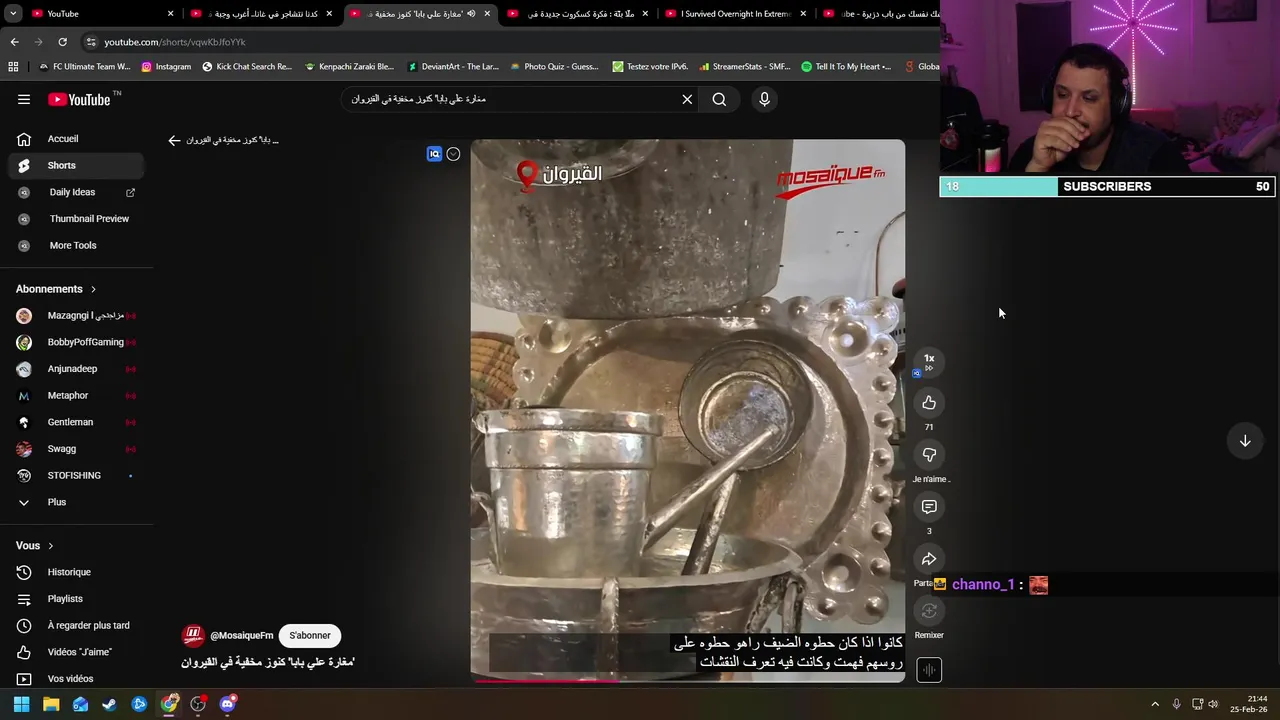
Task: Open the comments icon showing 3
Action: (929, 507)
